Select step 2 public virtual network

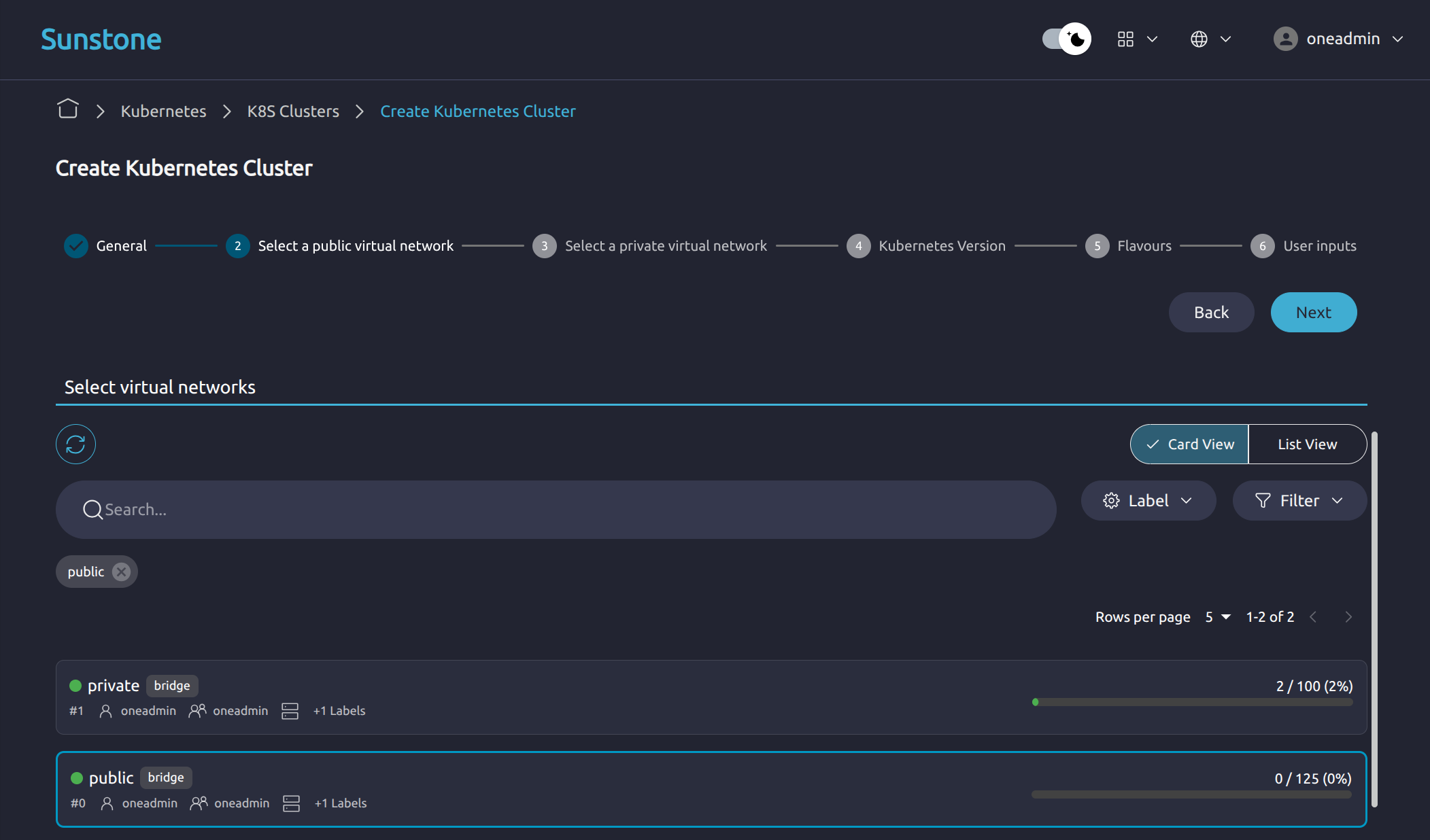pyautogui.click(x=340, y=246)
